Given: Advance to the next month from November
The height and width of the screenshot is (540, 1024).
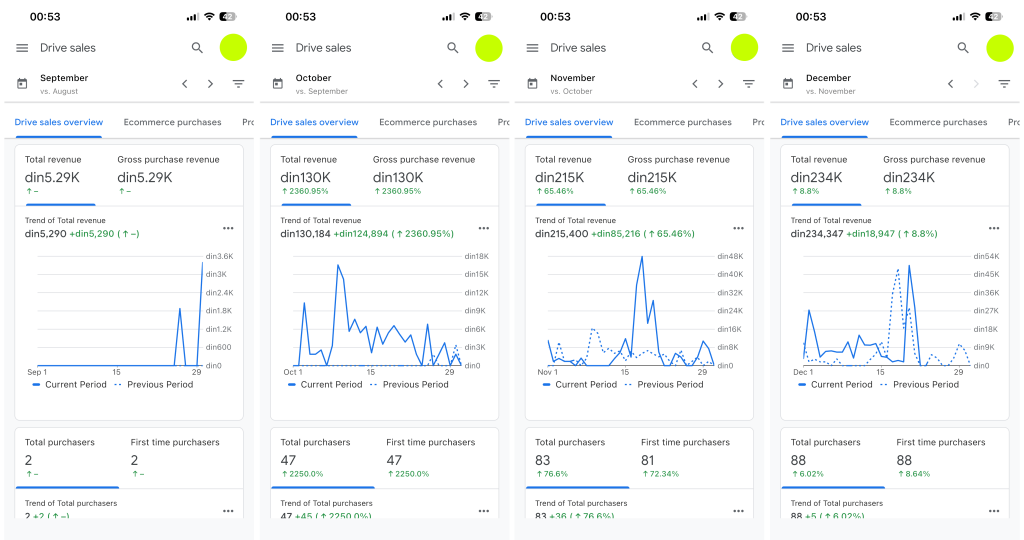Looking at the screenshot, I should coord(720,84).
